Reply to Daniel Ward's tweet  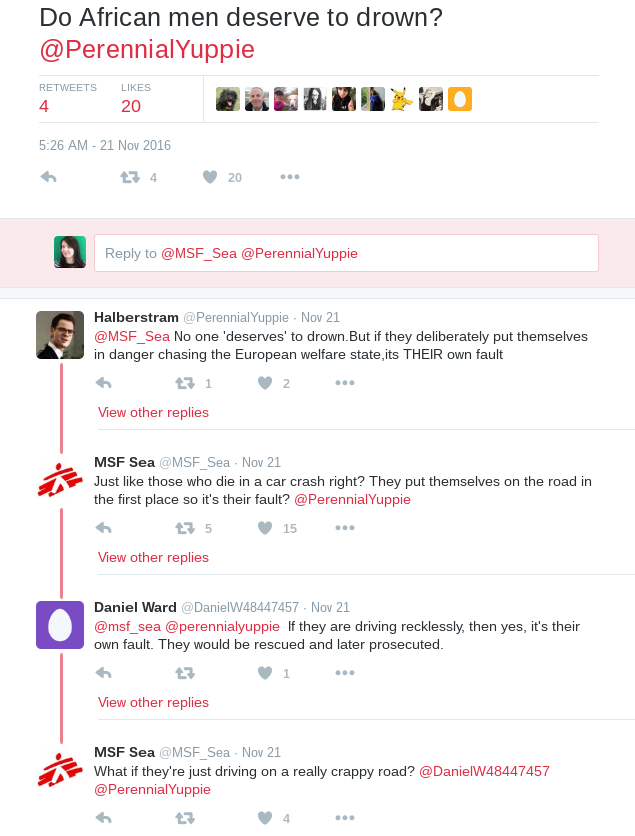103,673
